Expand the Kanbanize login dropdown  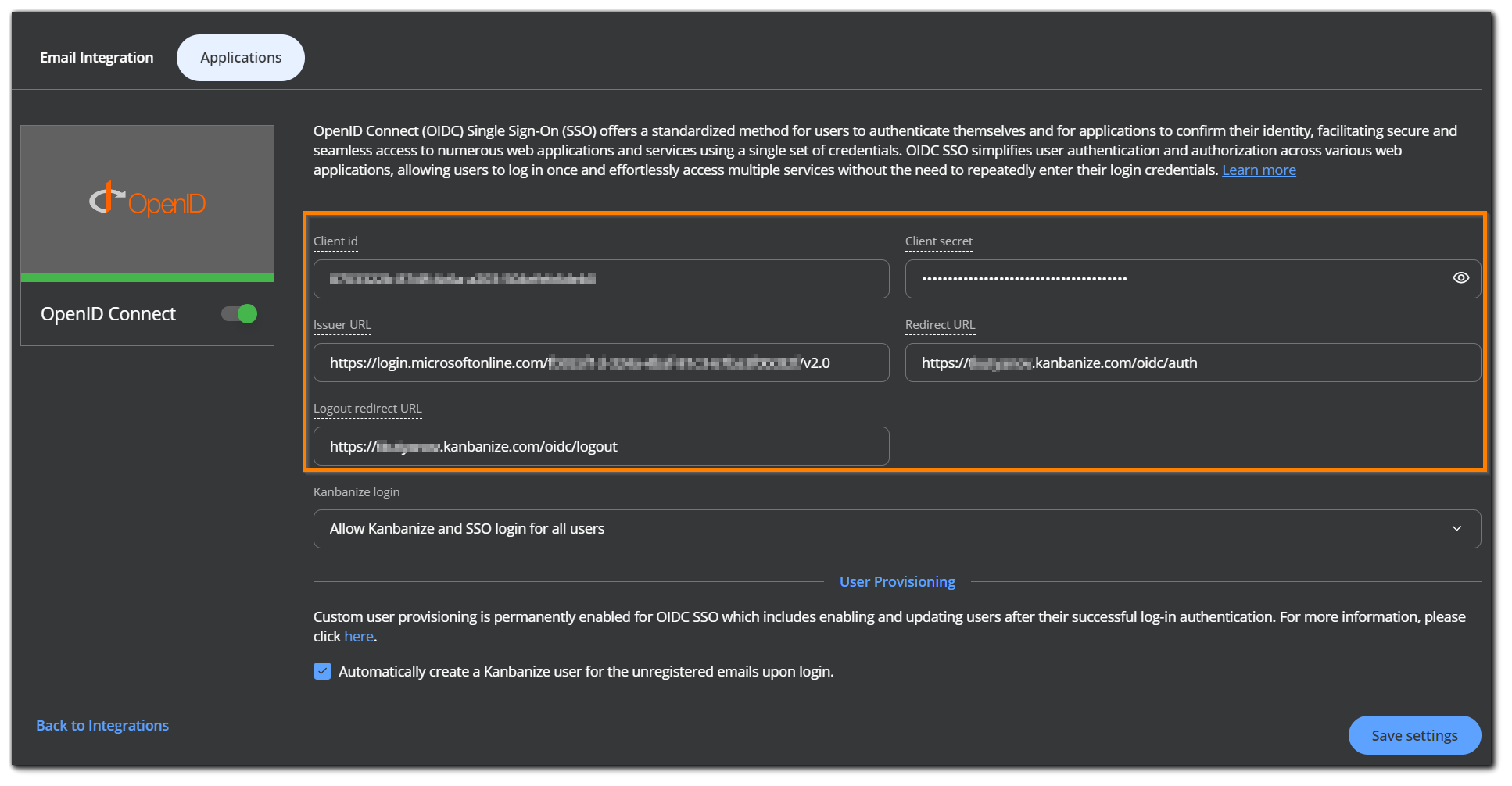tap(897, 529)
